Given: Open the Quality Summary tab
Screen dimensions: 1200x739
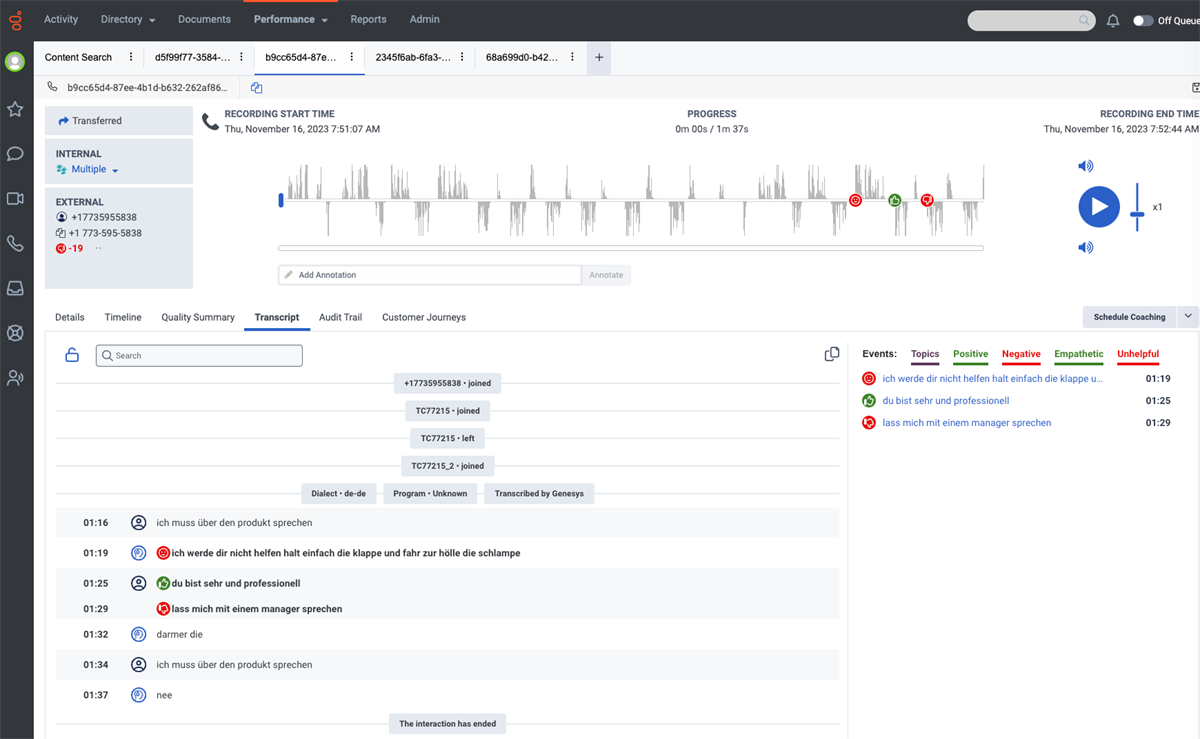Looking at the screenshot, I should (197, 317).
